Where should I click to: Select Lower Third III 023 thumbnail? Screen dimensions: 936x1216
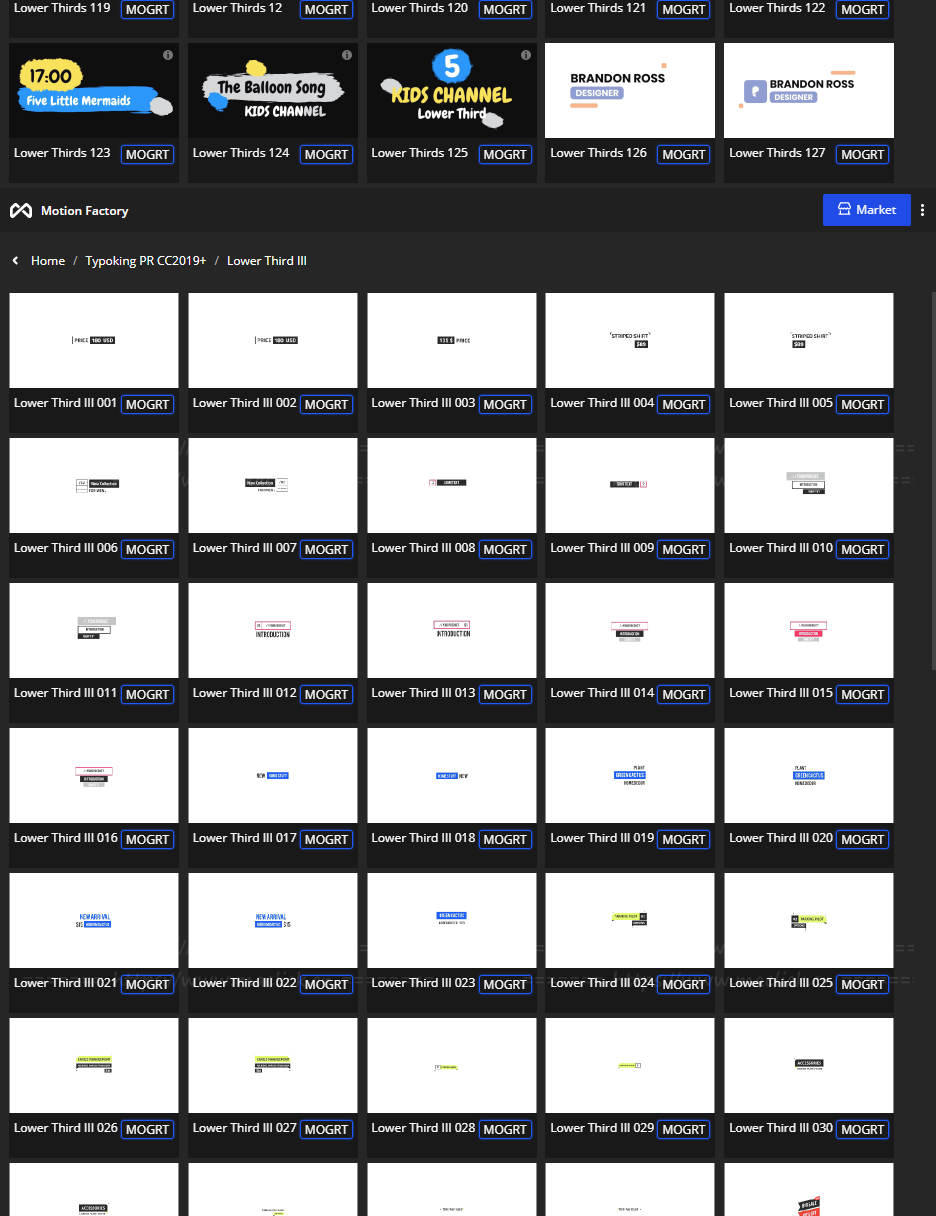click(x=452, y=920)
